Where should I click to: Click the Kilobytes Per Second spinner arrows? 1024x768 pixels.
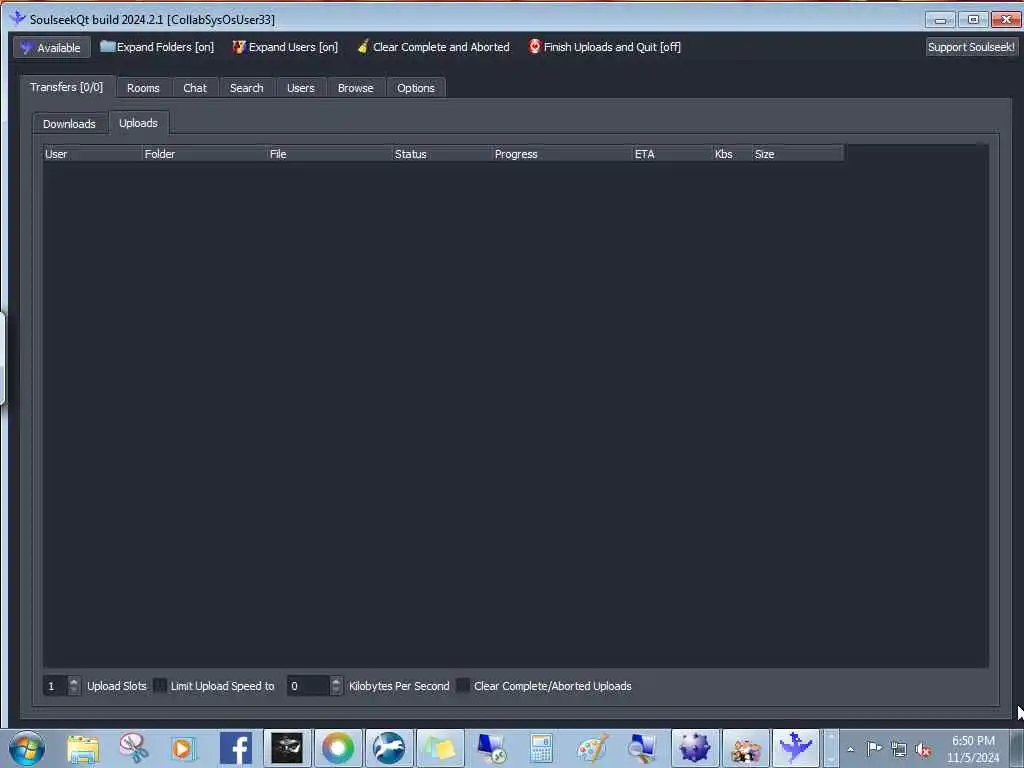(336, 686)
